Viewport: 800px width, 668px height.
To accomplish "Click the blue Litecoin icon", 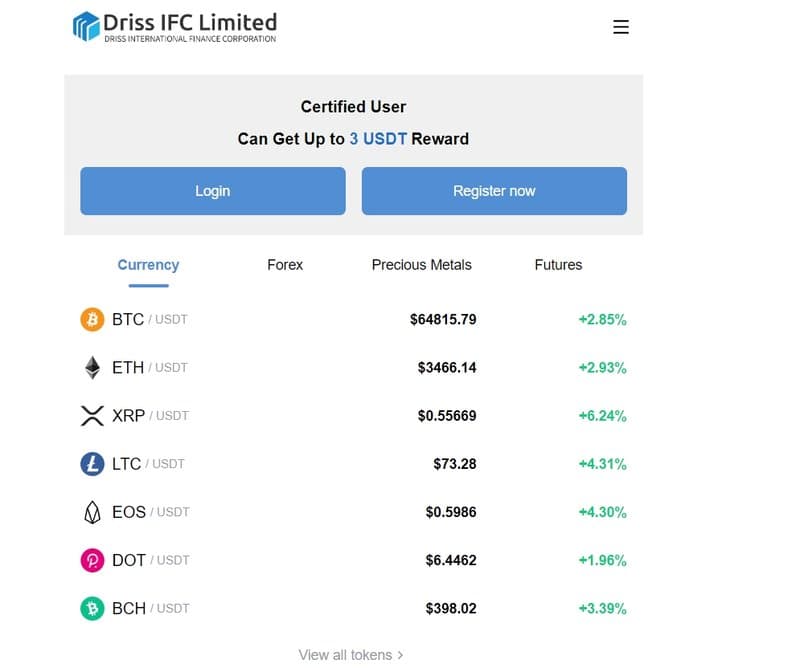I will [92, 464].
